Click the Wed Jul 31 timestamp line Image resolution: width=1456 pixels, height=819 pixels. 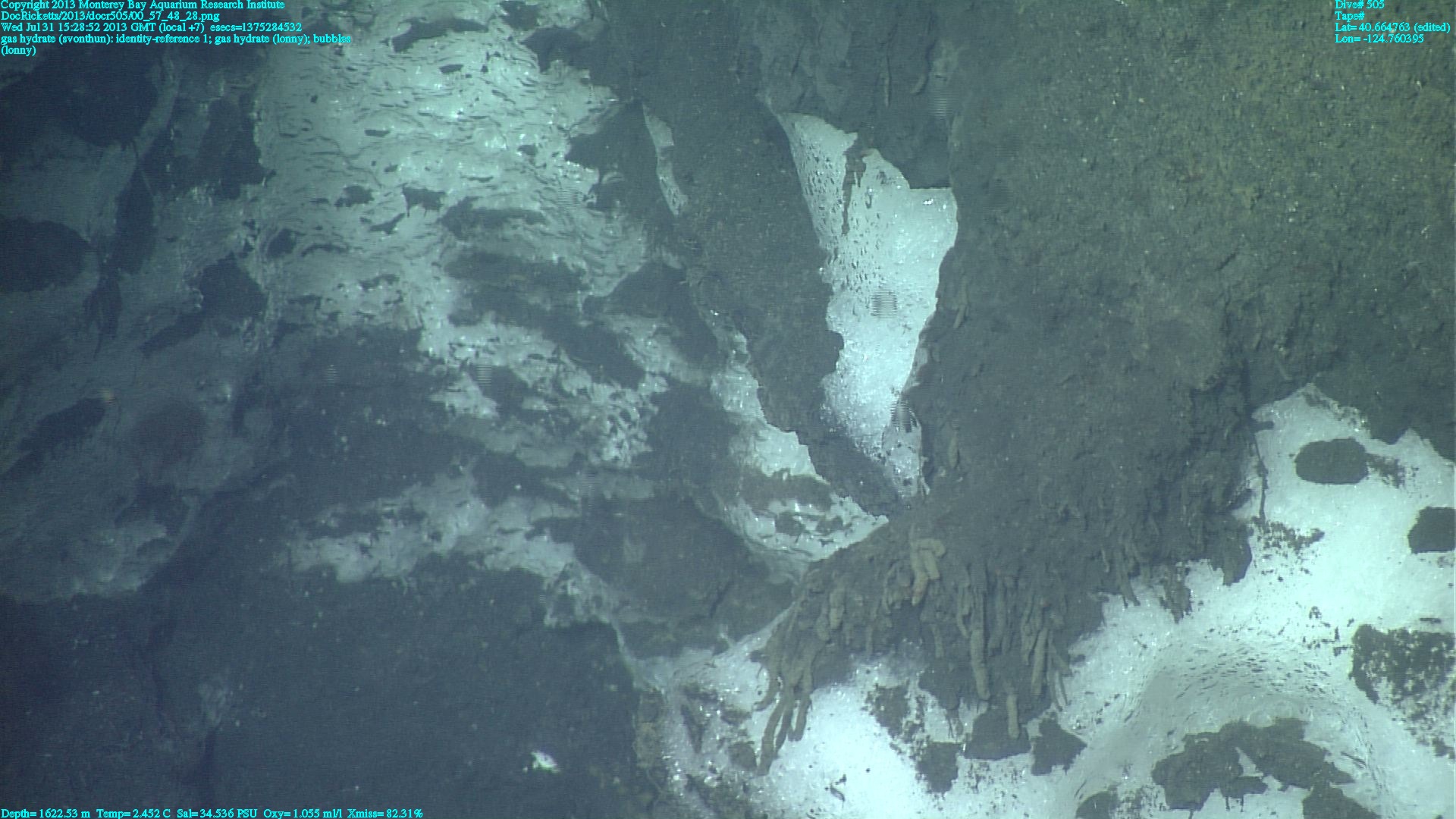pyautogui.click(x=102, y=27)
